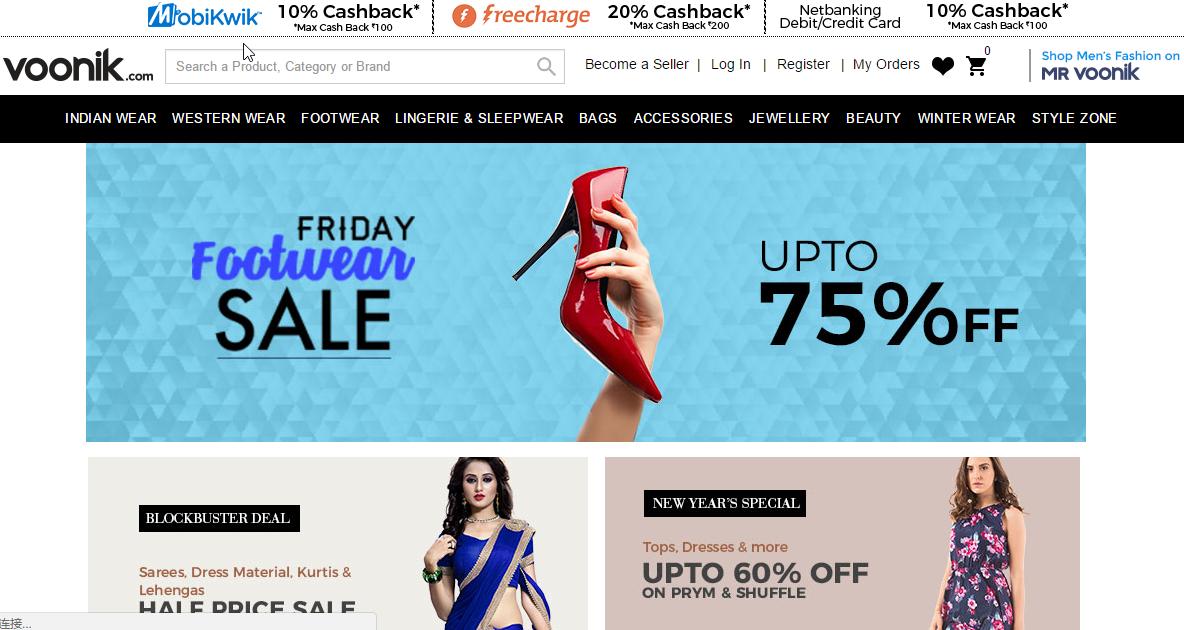Click the Become a Seller link

point(637,64)
